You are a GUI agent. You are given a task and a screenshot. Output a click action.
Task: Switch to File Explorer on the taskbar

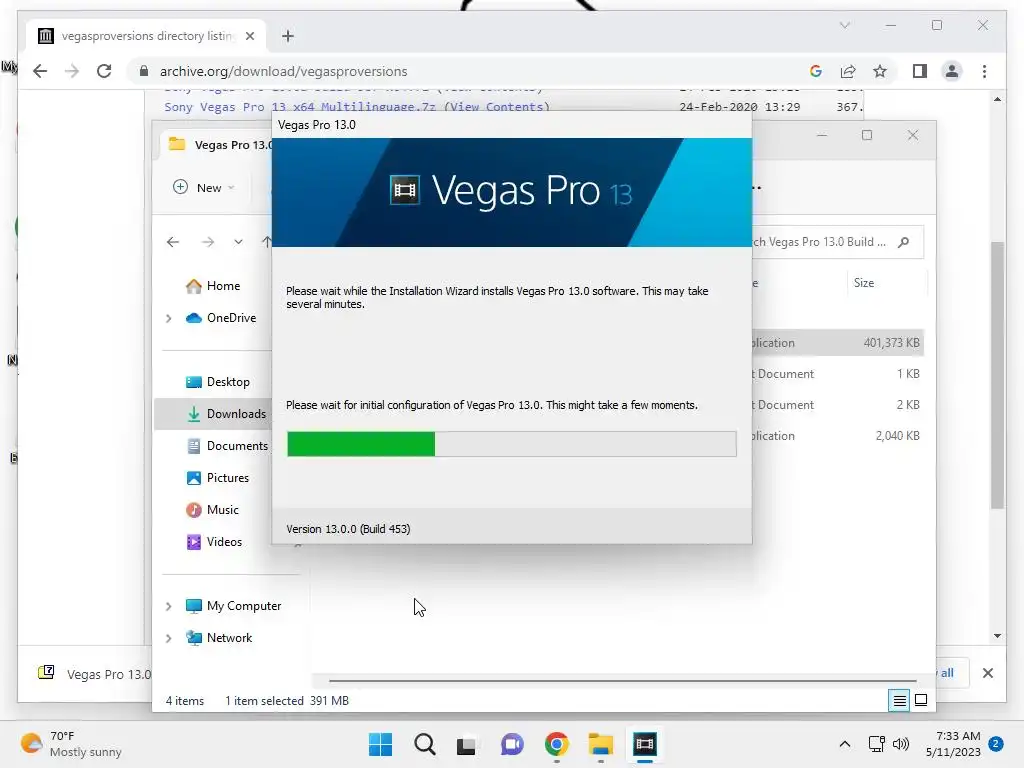pos(600,744)
